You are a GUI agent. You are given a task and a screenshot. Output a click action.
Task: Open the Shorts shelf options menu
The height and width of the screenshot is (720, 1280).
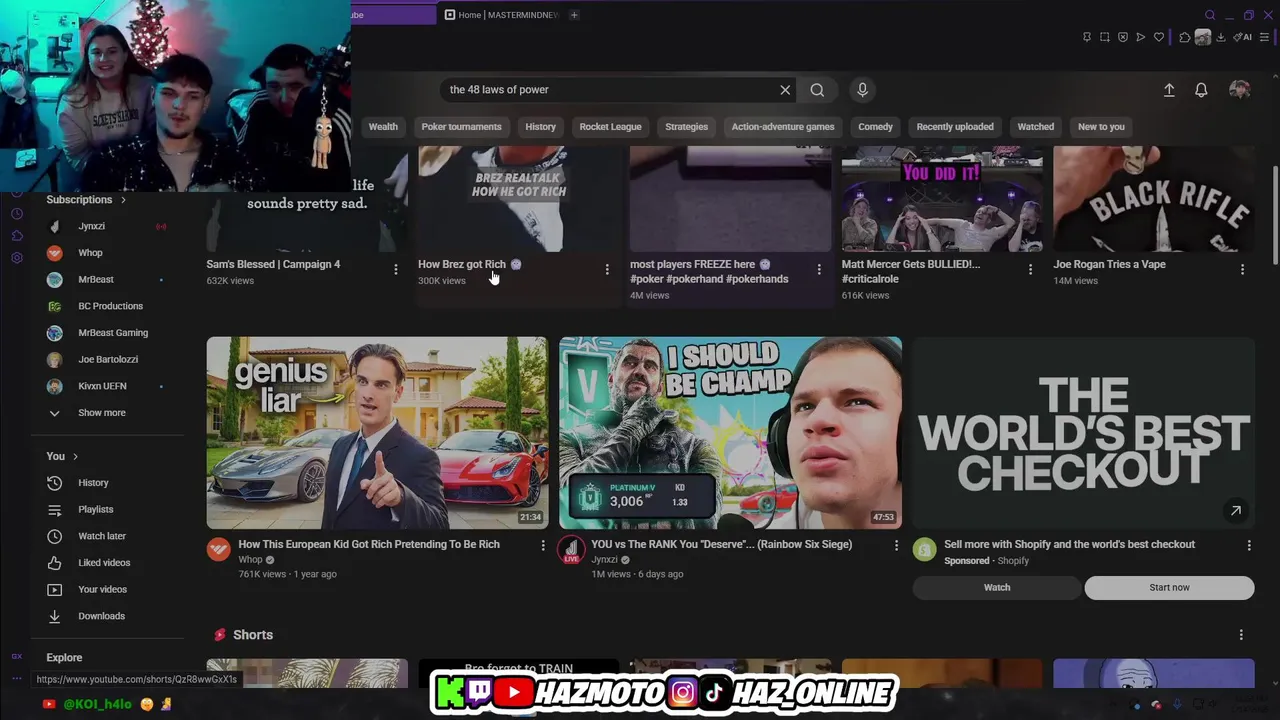[1241, 635]
